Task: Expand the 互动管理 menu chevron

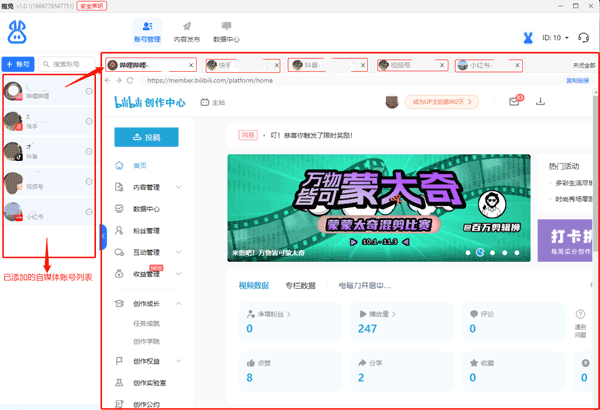Action: pos(178,252)
